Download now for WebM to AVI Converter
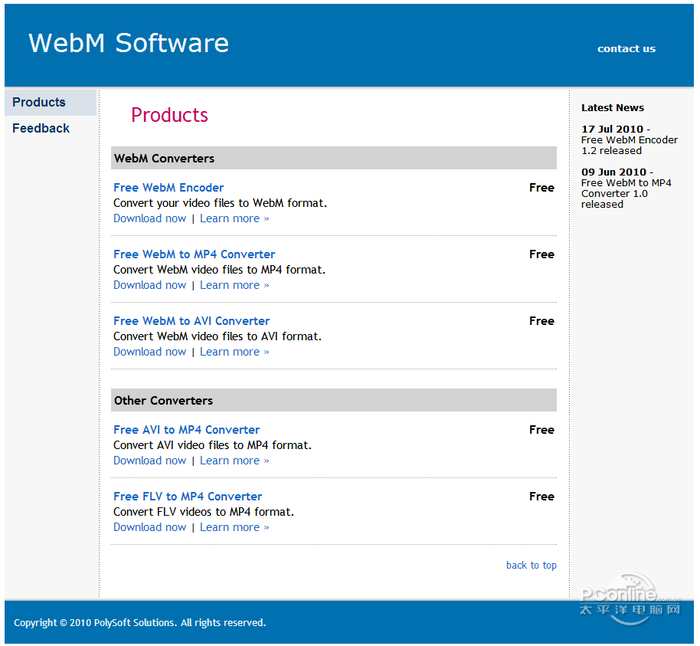700x646 pixels. point(149,352)
